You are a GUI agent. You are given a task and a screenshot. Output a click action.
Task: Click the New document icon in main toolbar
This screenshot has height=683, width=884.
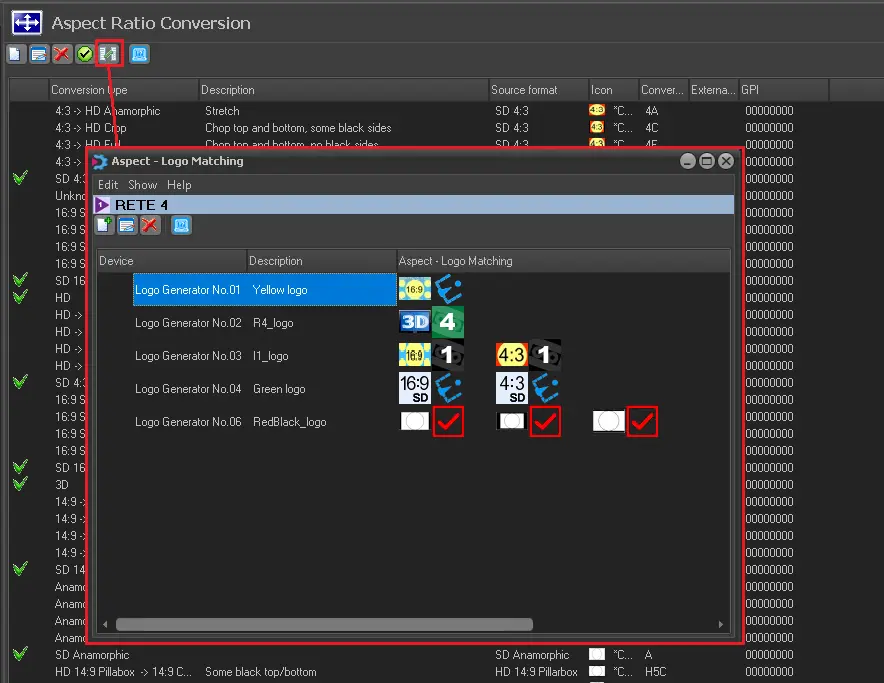click(x=16, y=54)
